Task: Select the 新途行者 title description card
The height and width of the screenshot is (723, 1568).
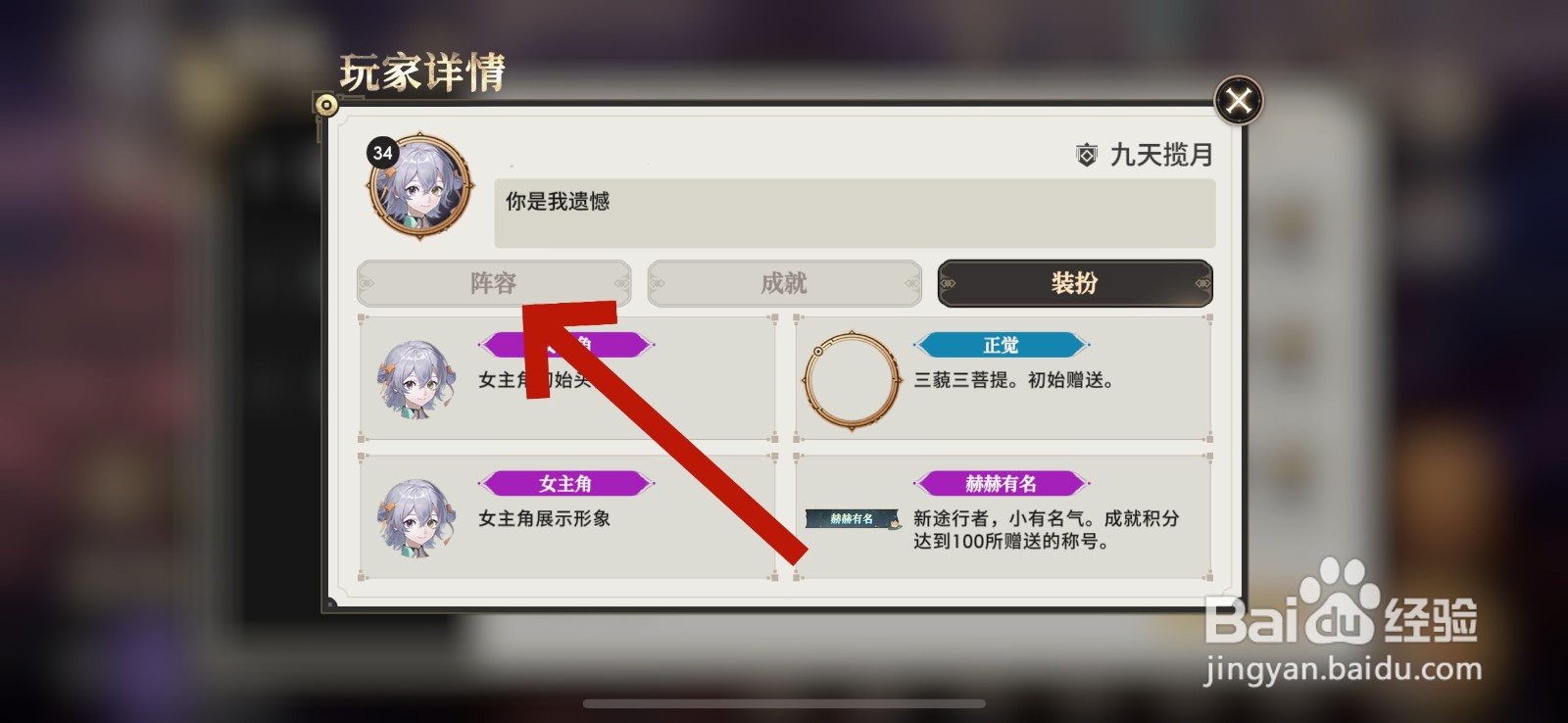Action: click(1003, 517)
